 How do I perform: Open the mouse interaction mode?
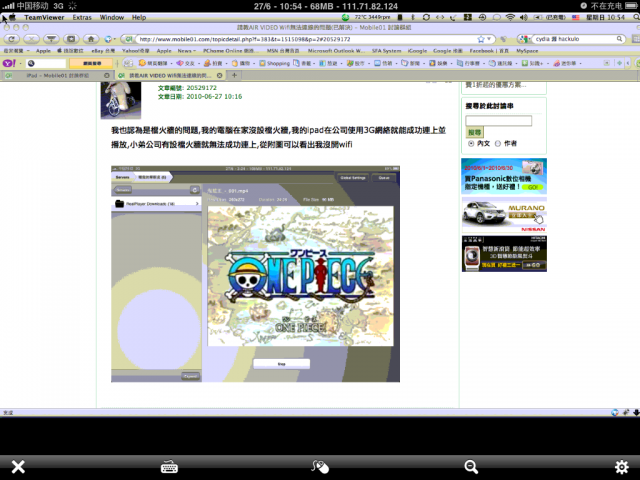click(x=320, y=467)
